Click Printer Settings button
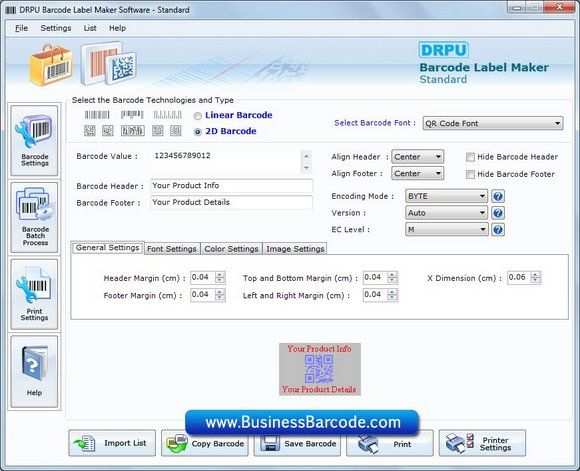 click(482, 443)
